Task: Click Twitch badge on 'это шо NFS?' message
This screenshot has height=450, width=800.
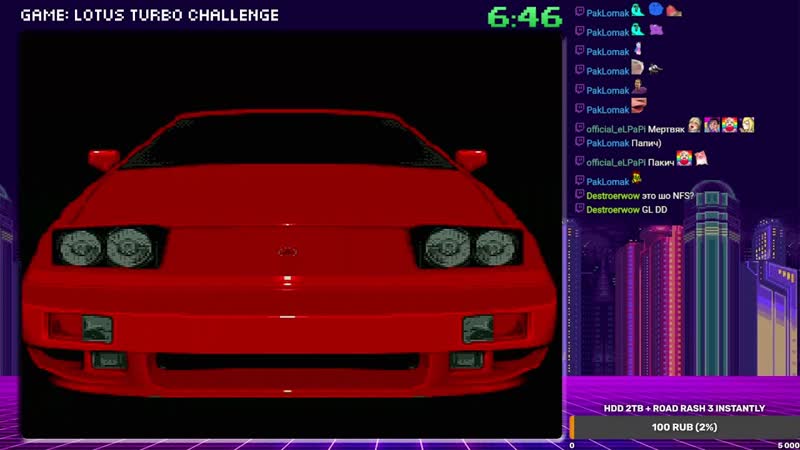Action: 580,194
